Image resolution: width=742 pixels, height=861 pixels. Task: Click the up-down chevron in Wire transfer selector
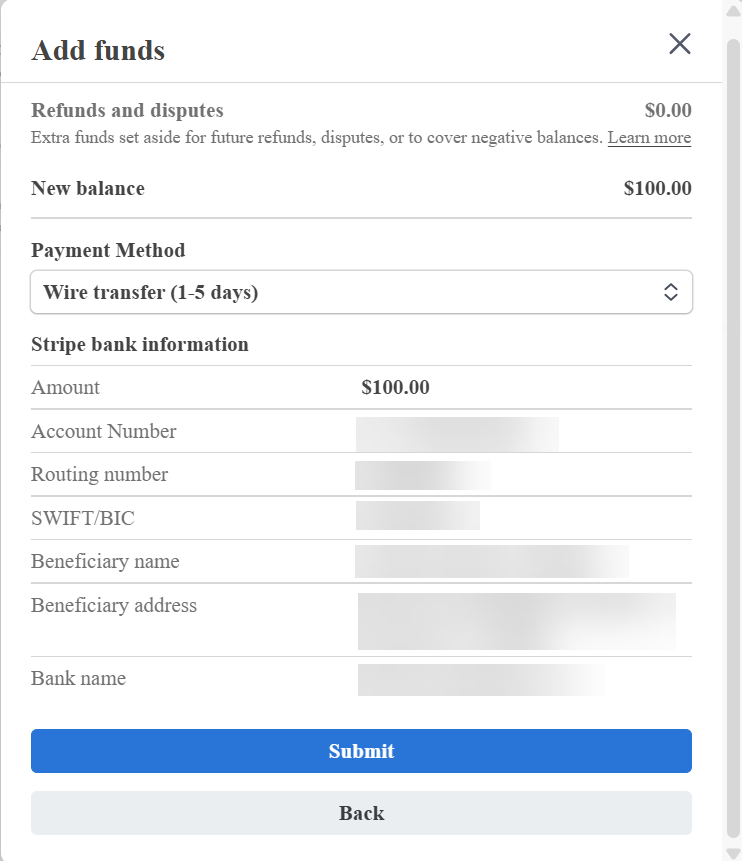tap(671, 293)
